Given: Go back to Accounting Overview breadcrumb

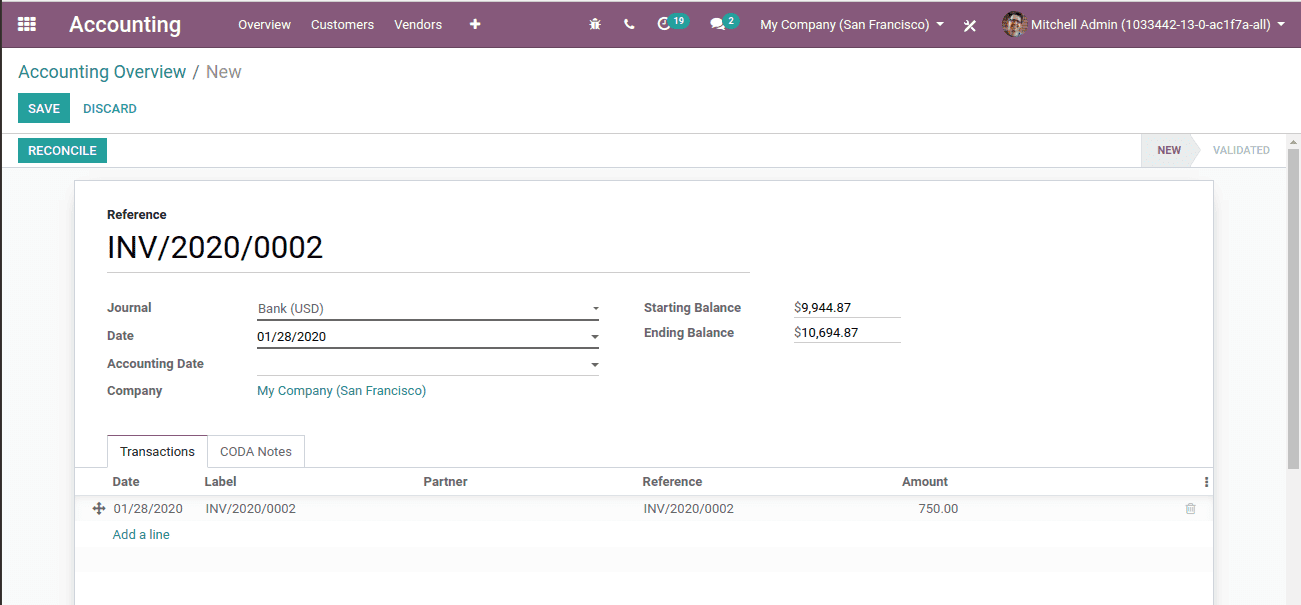Looking at the screenshot, I should click(x=102, y=72).
